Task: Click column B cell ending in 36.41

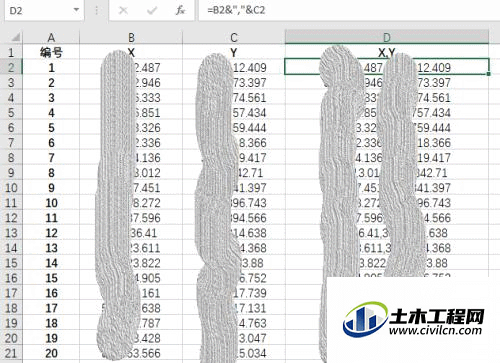Action: [x=131, y=233]
